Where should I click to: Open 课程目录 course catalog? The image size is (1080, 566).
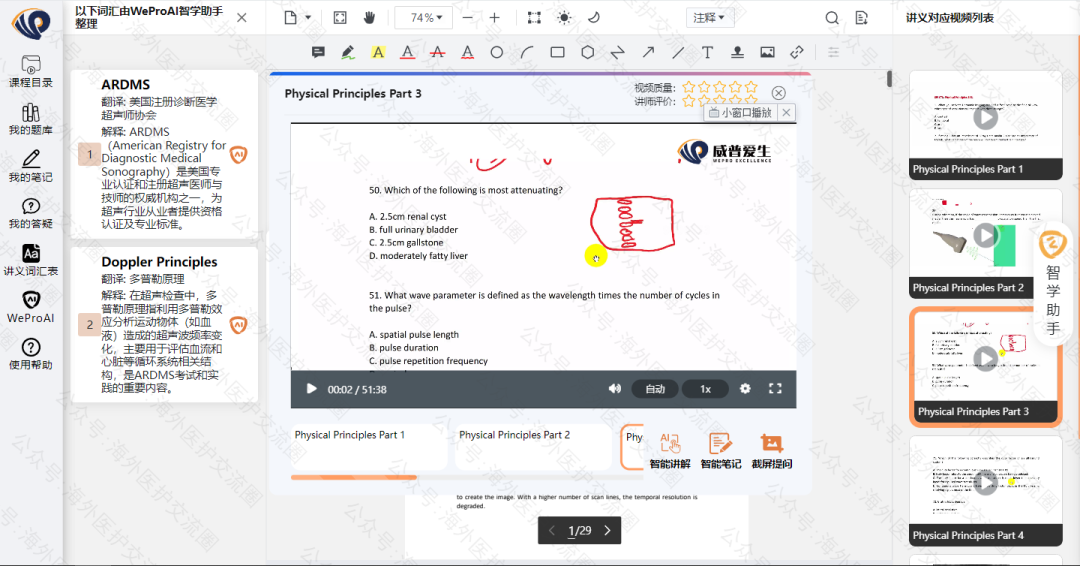(31, 71)
